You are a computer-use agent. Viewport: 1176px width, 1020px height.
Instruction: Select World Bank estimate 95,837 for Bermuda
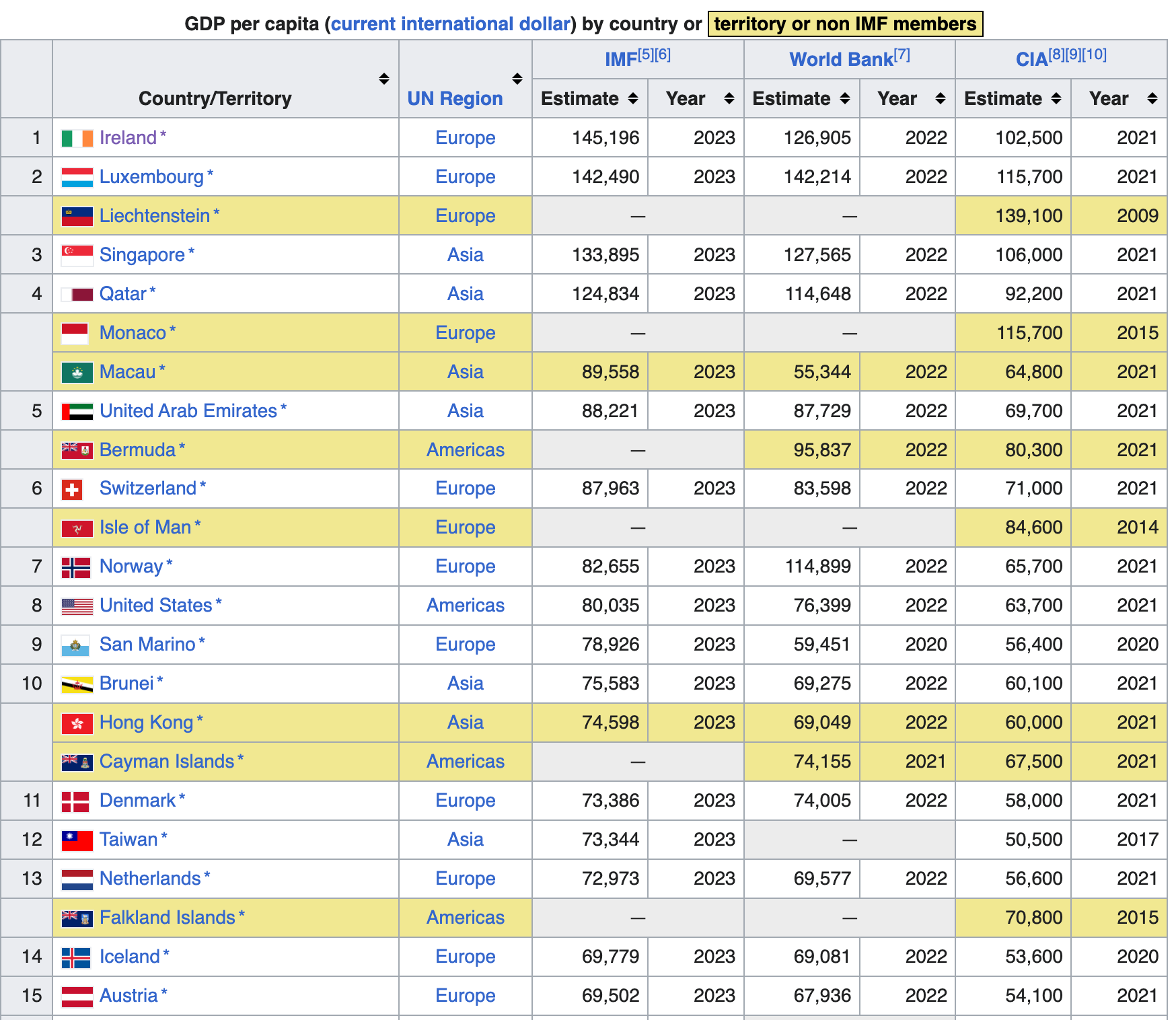pos(822,450)
